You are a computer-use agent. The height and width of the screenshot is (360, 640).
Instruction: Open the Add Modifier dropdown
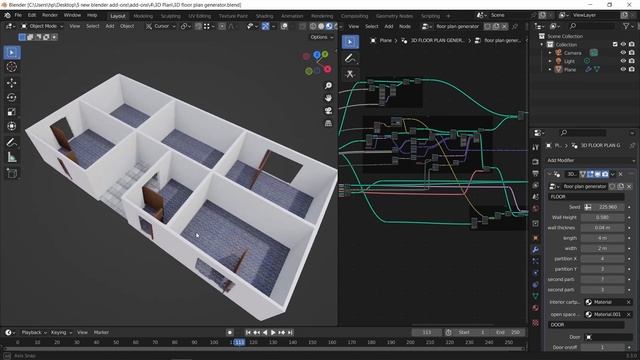coord(591,160)
